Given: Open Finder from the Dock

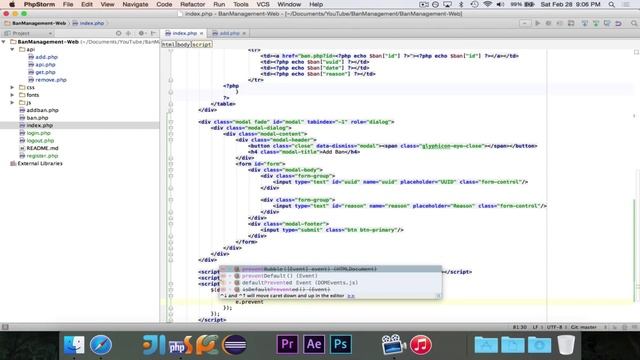Looking at the screenshot, I should (x=74, y=345).
